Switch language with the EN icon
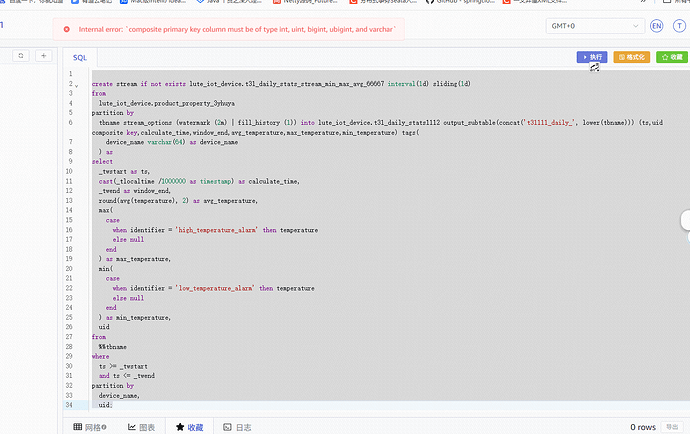This screenshot has height=434, width=690. tap(656, 26)
